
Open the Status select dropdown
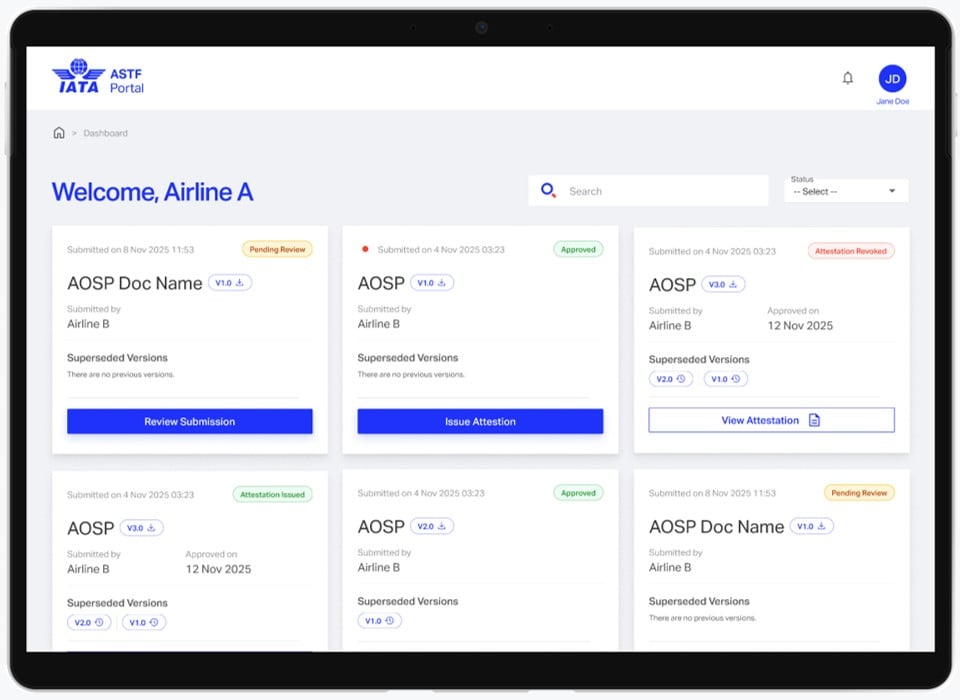[x=846, y=191]
